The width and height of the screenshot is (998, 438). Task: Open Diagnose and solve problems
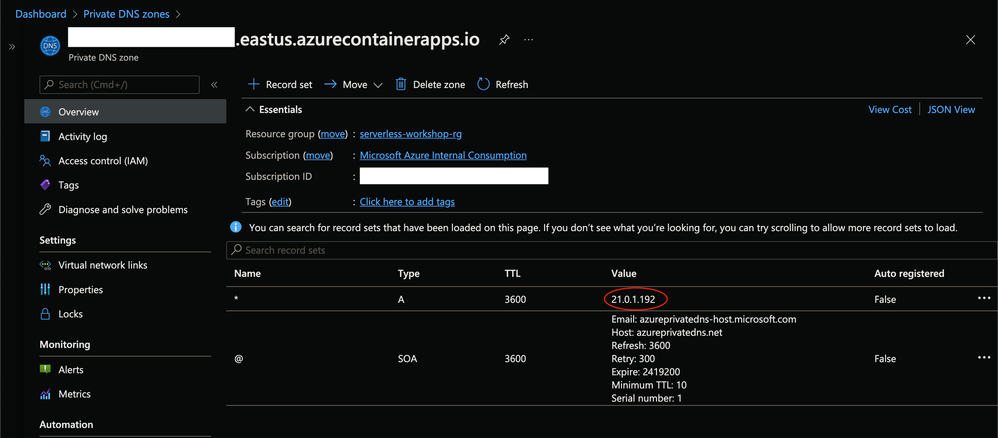(123, 209)
